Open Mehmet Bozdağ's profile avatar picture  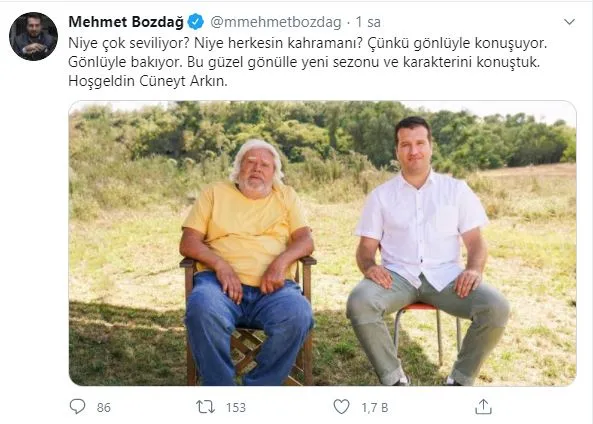coord(33,36)
